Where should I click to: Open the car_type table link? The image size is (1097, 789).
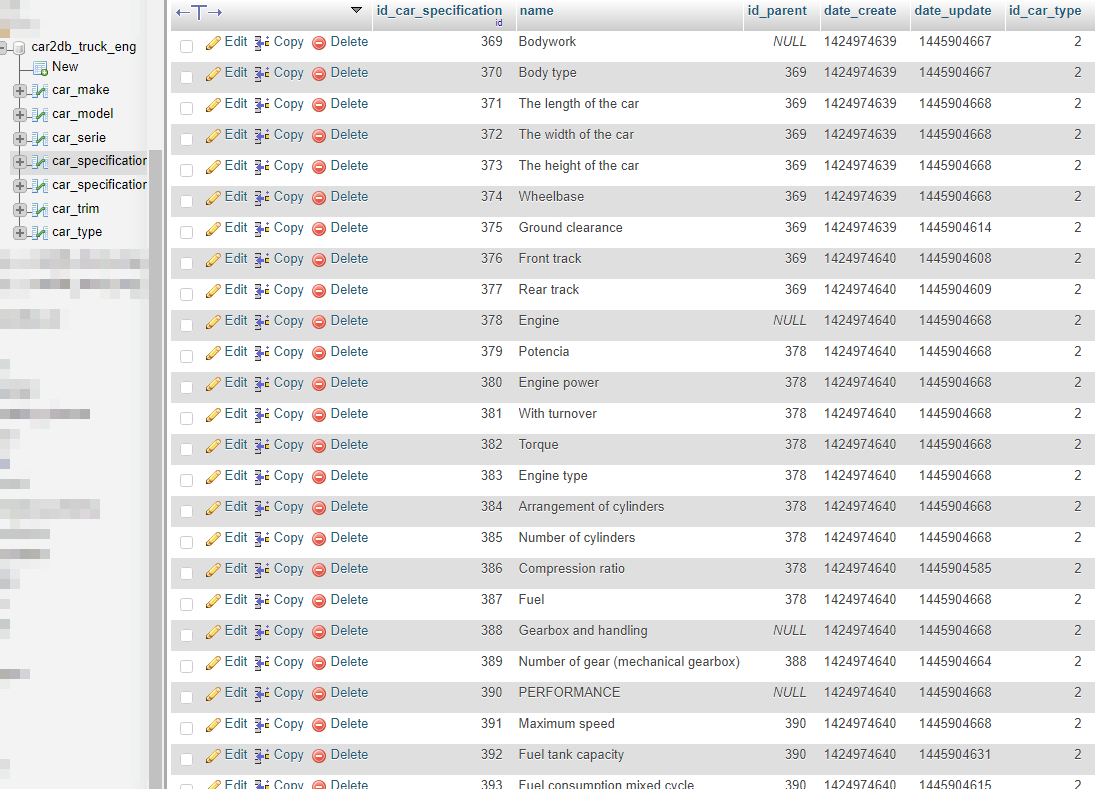(77, 232)
